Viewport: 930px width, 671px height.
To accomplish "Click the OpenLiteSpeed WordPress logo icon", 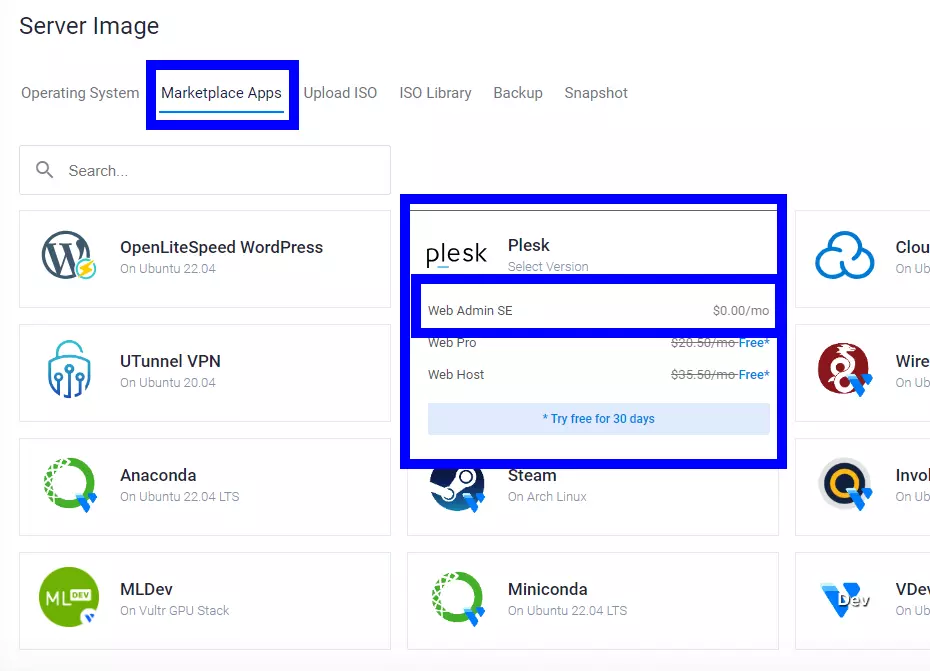I will coord(69,255).
